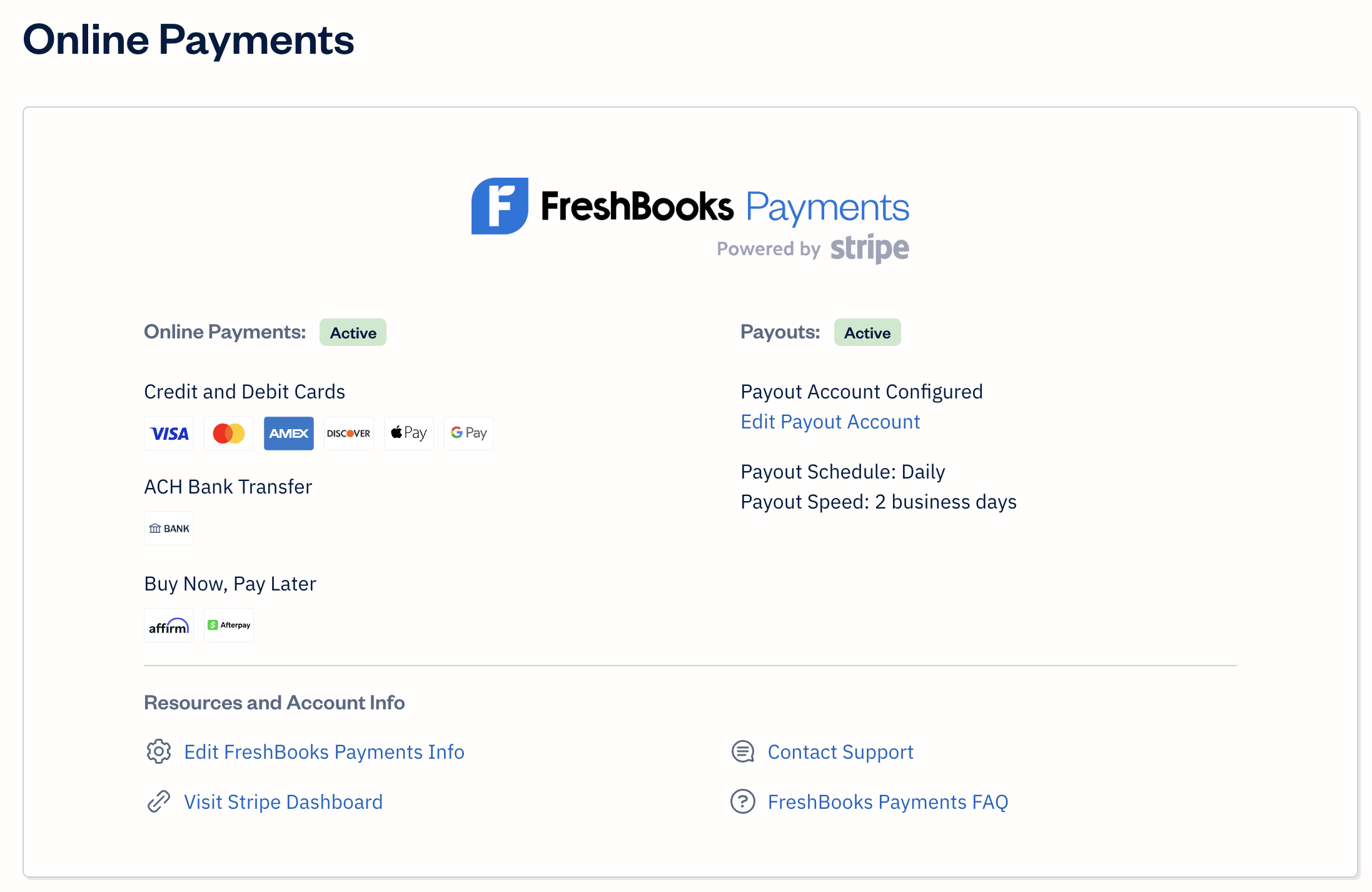Click Contact Support
The height and width of the screenshot is (892, 1372).
(840, 751)
